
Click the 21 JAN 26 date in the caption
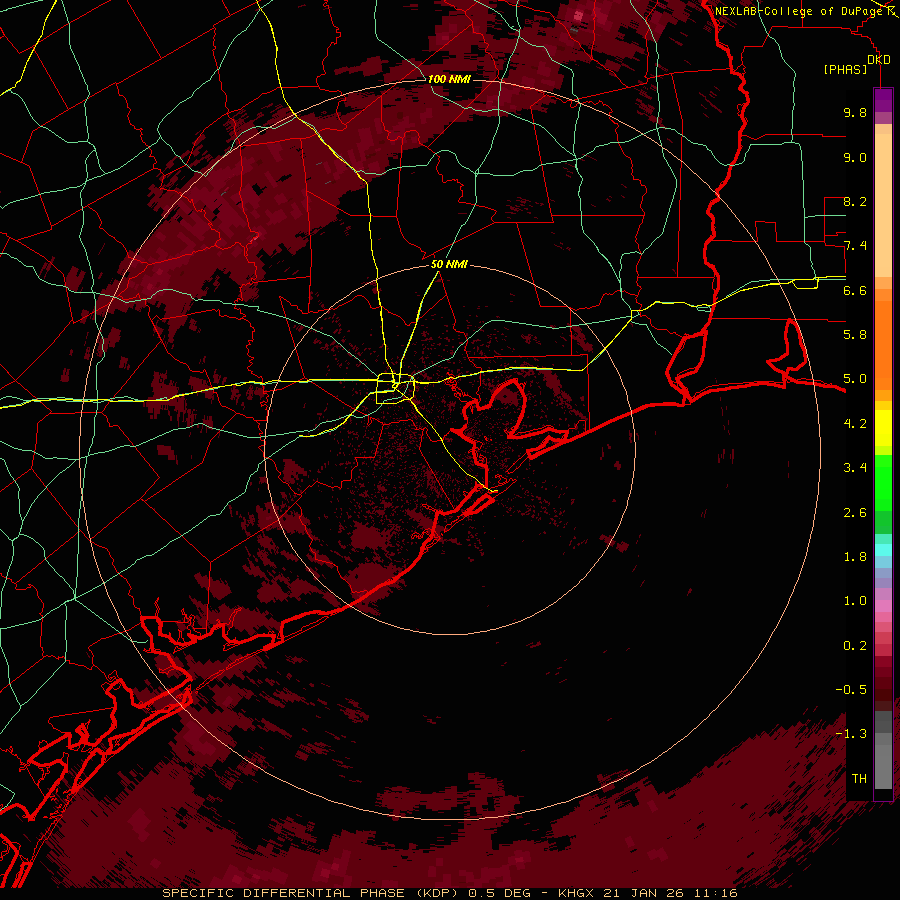click(645, 893)
